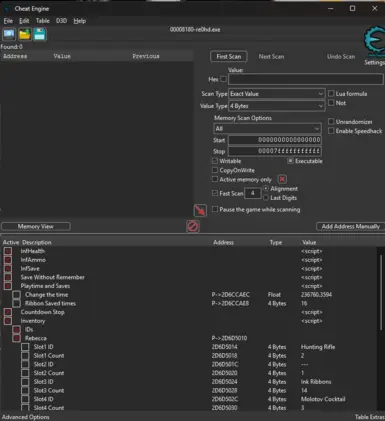Viewport: 385px width, 421px height.
Task: Toggle the Fast Scan checkbox
Action: [215, 193]
